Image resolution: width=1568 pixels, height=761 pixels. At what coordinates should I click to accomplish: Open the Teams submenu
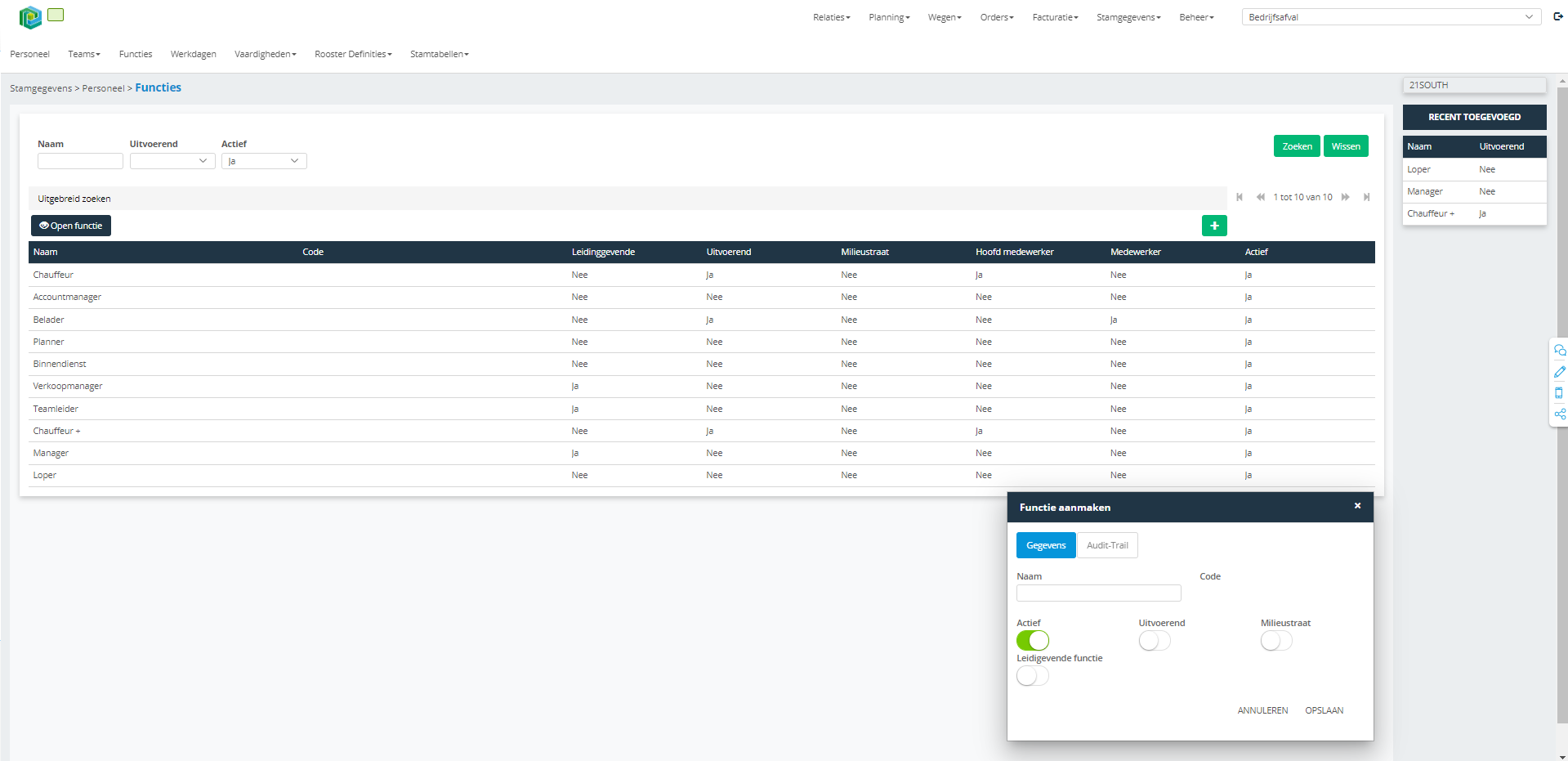click(84, 54)
